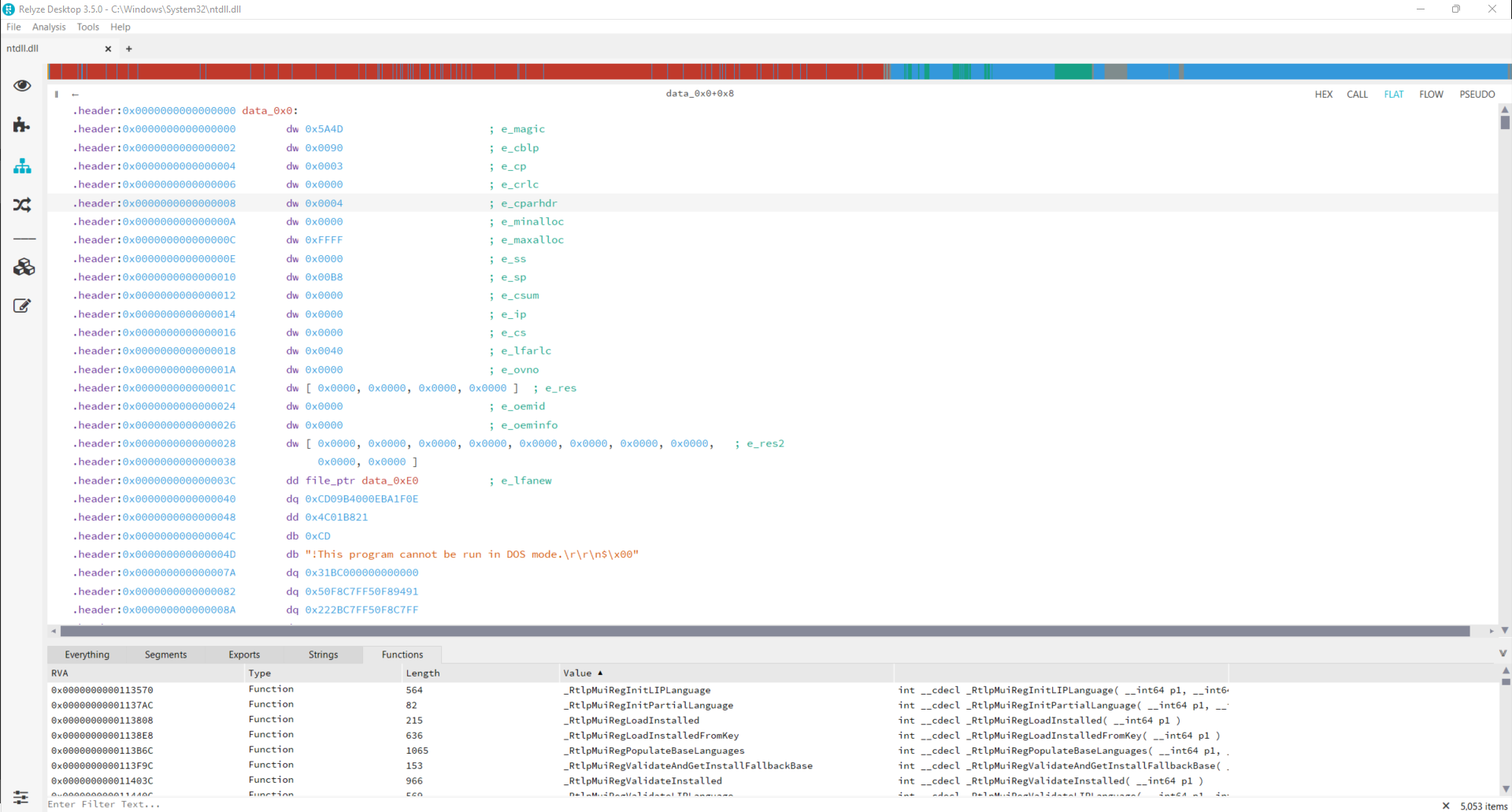The height and width of the screenshot is (812, 1512).
Task: Open the Library cubes icon
Action: click(24, 267)
